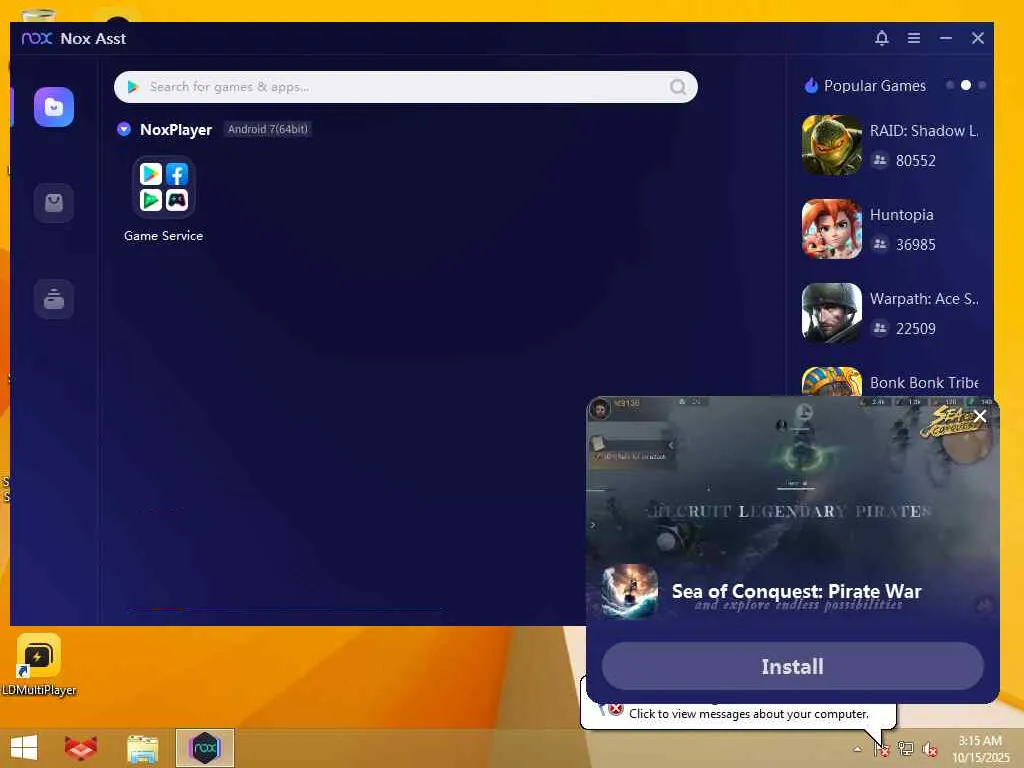Click the RAID: Shadow L. title
Image resolution: width=1024 pixels, height=768 pixels.
[x=923, y=131]
